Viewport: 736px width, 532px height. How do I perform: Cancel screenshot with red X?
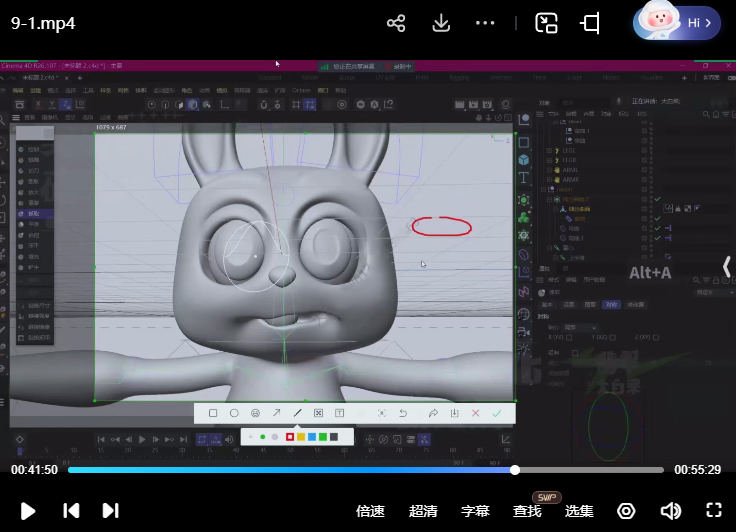pyautogui.click(x=475, y=413)
